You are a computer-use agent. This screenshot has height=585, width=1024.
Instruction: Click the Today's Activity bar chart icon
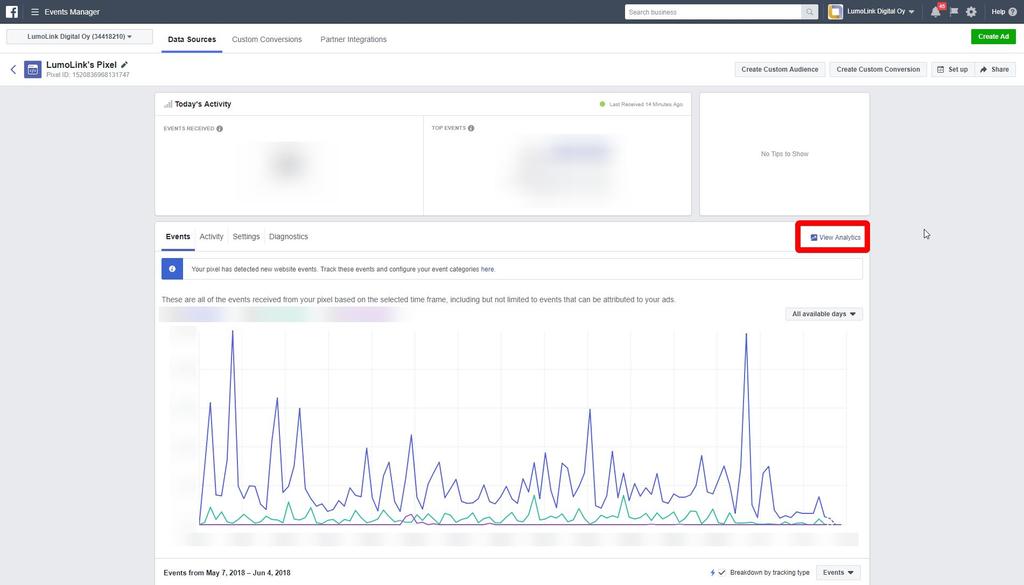tap(168, 104)
